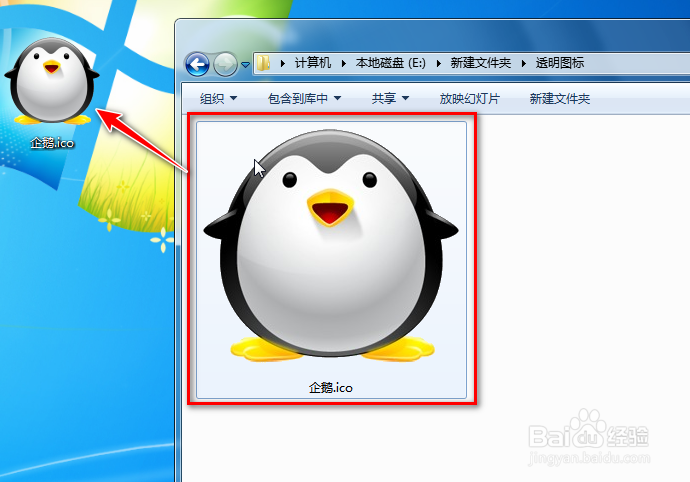The width and height of the screenshot is (690, 482).
Task: Click the 企鹅.ico label on the desktop
Action: coord(52,143)
